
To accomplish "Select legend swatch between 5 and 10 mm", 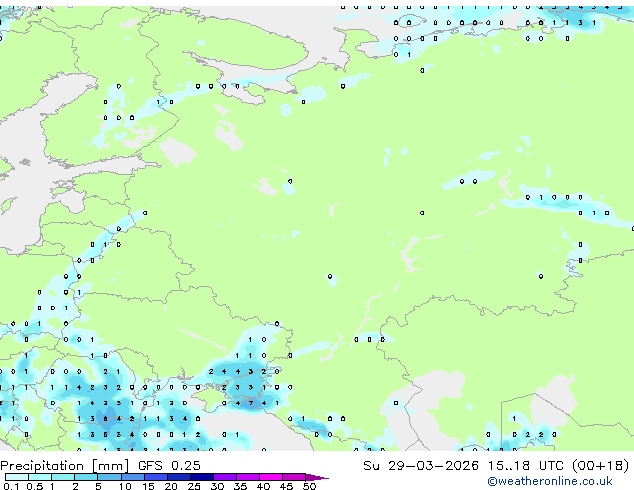I will tap(109, 477).
